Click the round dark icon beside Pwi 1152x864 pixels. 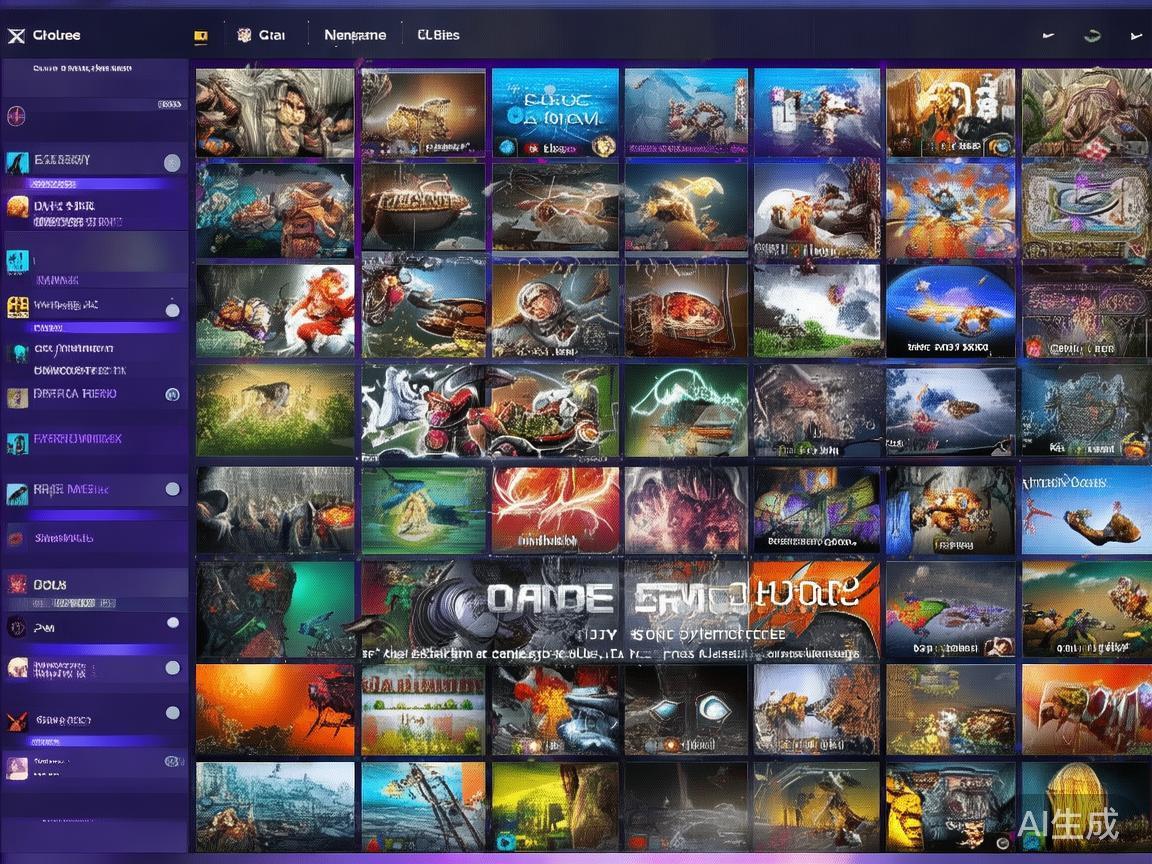coord(17,627)
